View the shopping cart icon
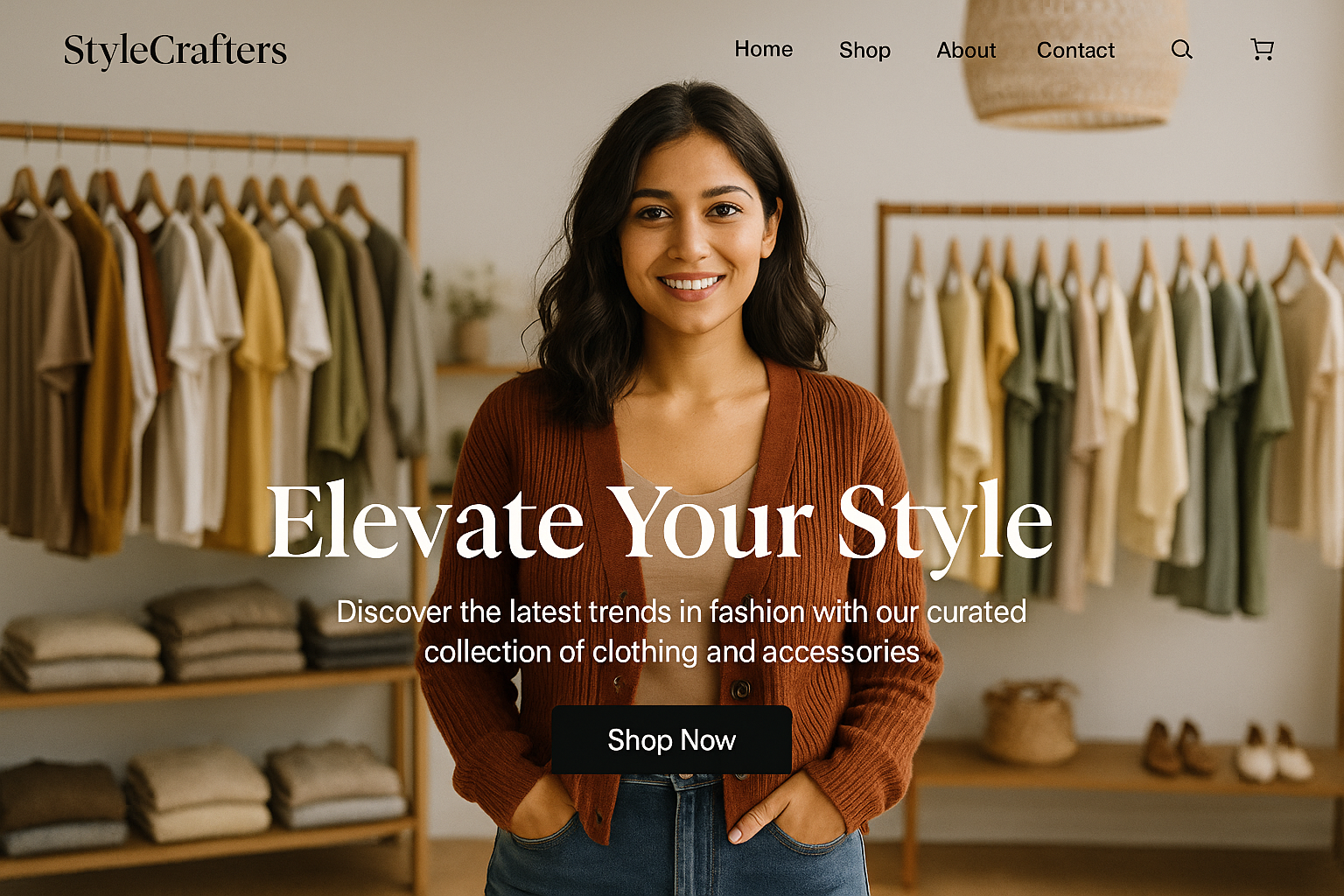This screenshot has width=1344, height=896. coord(1262,50)
